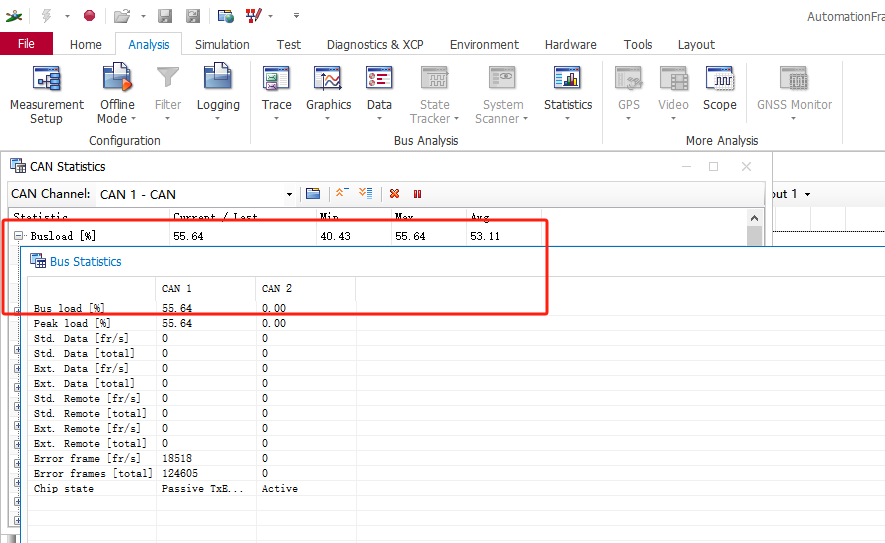This screenshot has width=885, height=543.
Task: Close the CAN Statistics window
Action: 746,167
